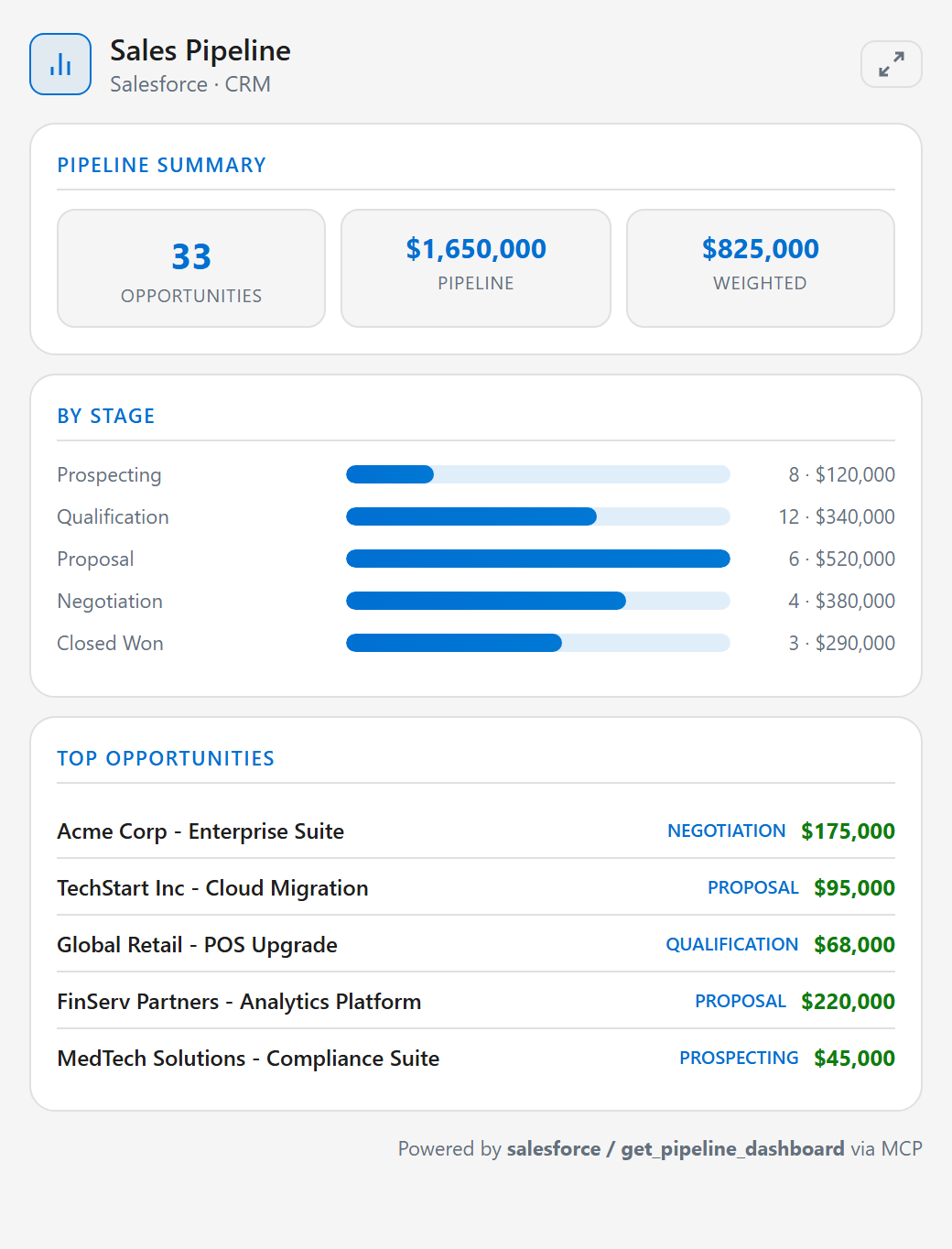Click the QUALIFICATION badge for Global Retail

point(732,944)
